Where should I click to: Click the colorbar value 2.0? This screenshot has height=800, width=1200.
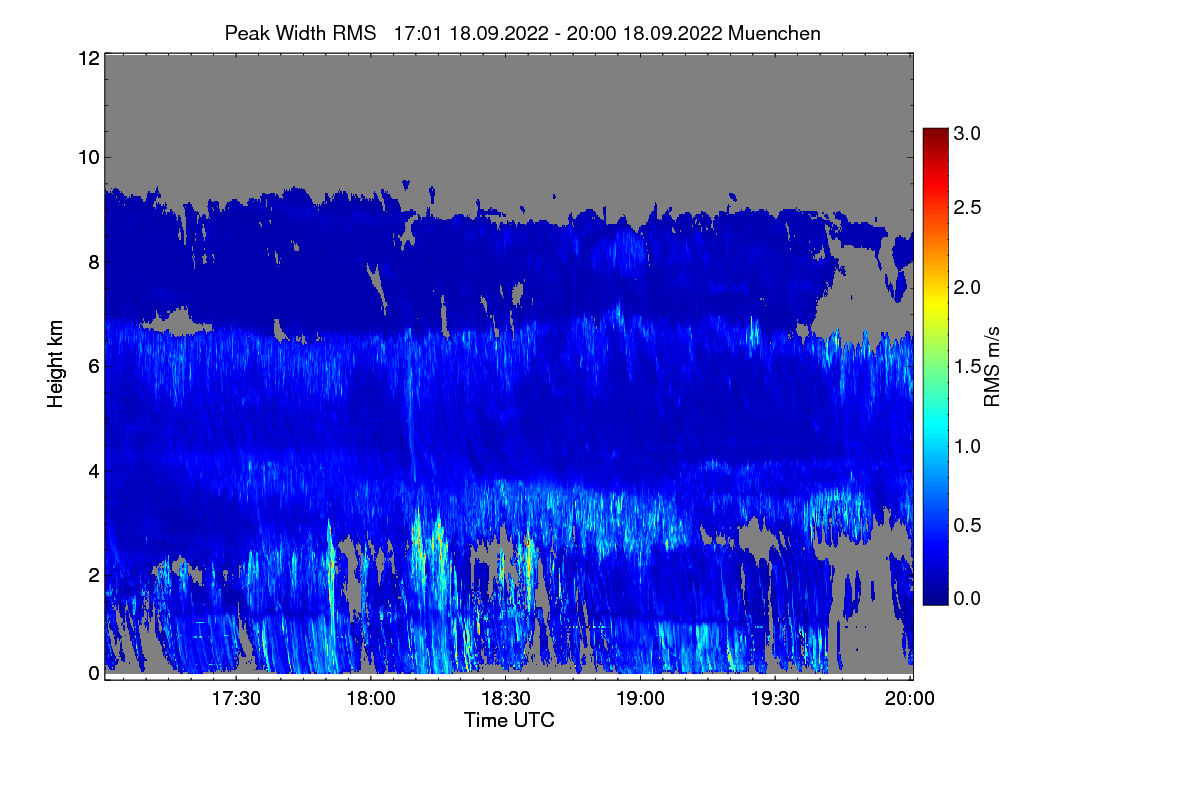(x=968, y=287)
